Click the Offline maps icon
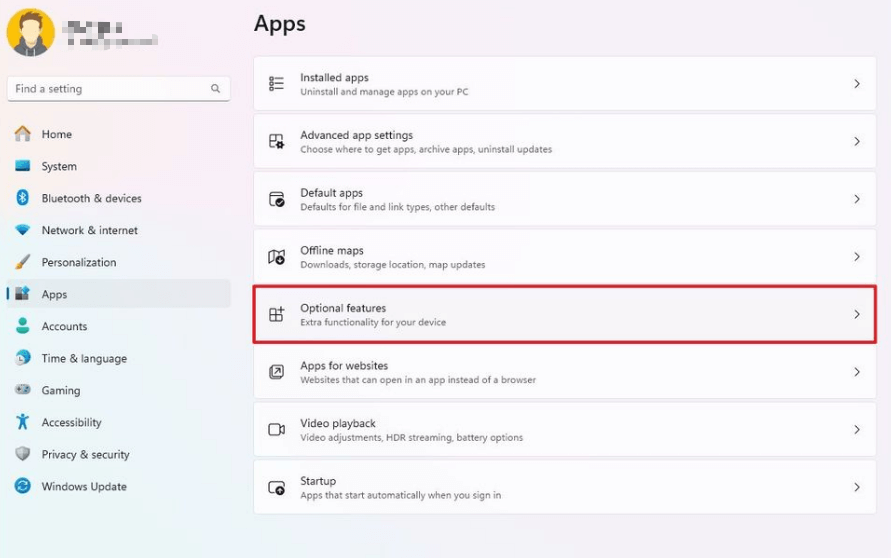891x558 pixels. point(277,257)
